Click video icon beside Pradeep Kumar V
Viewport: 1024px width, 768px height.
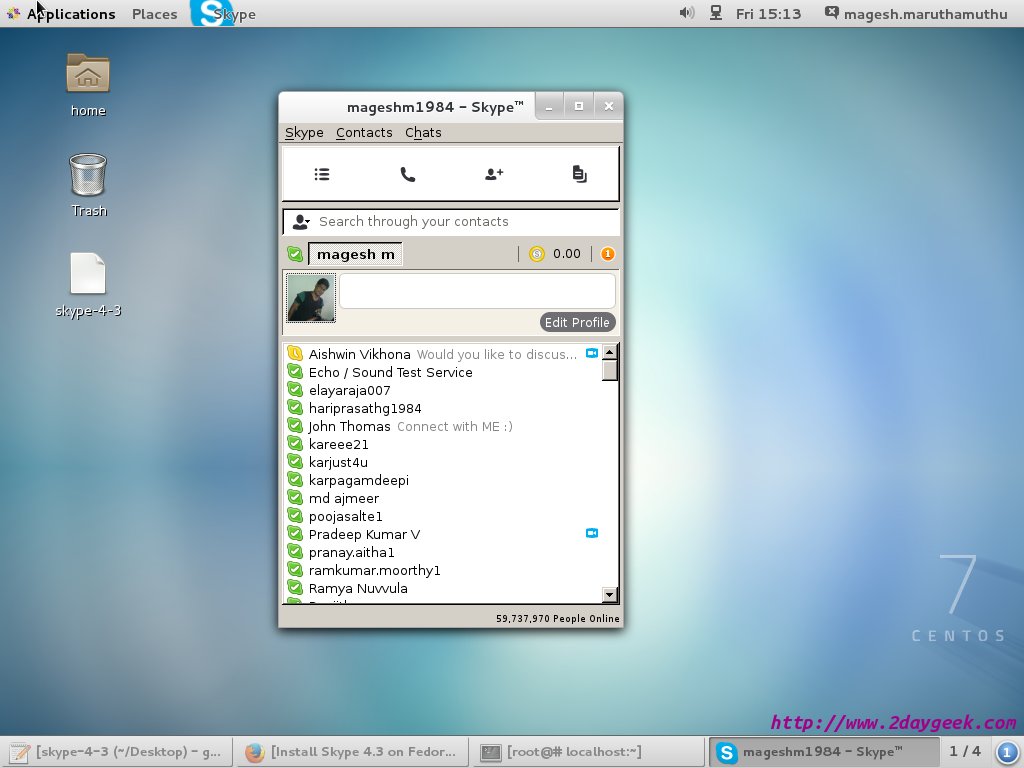pyautogui.click(x=591, y=533)
